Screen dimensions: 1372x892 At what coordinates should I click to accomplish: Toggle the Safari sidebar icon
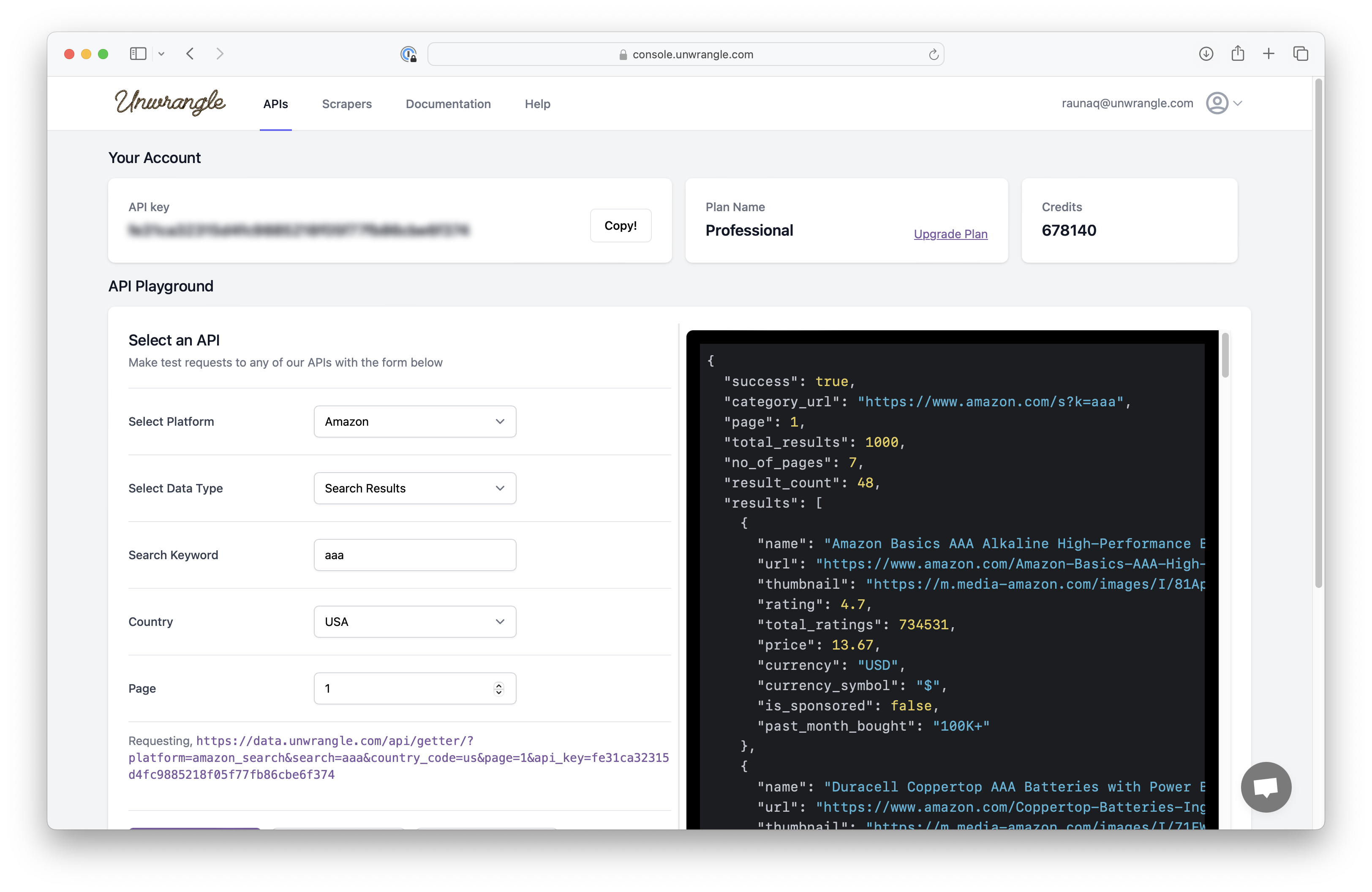[x=138, y=54]
